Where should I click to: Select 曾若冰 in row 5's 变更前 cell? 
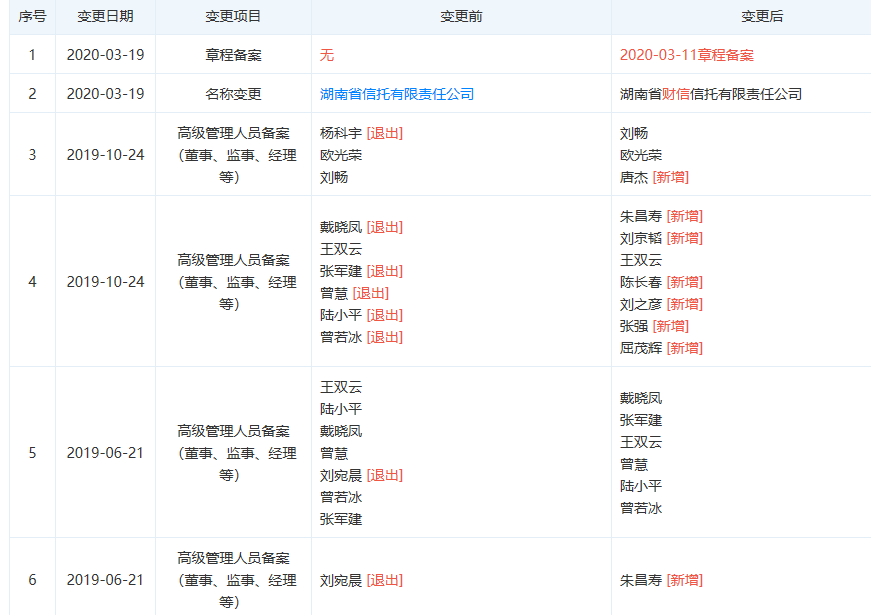341,497
